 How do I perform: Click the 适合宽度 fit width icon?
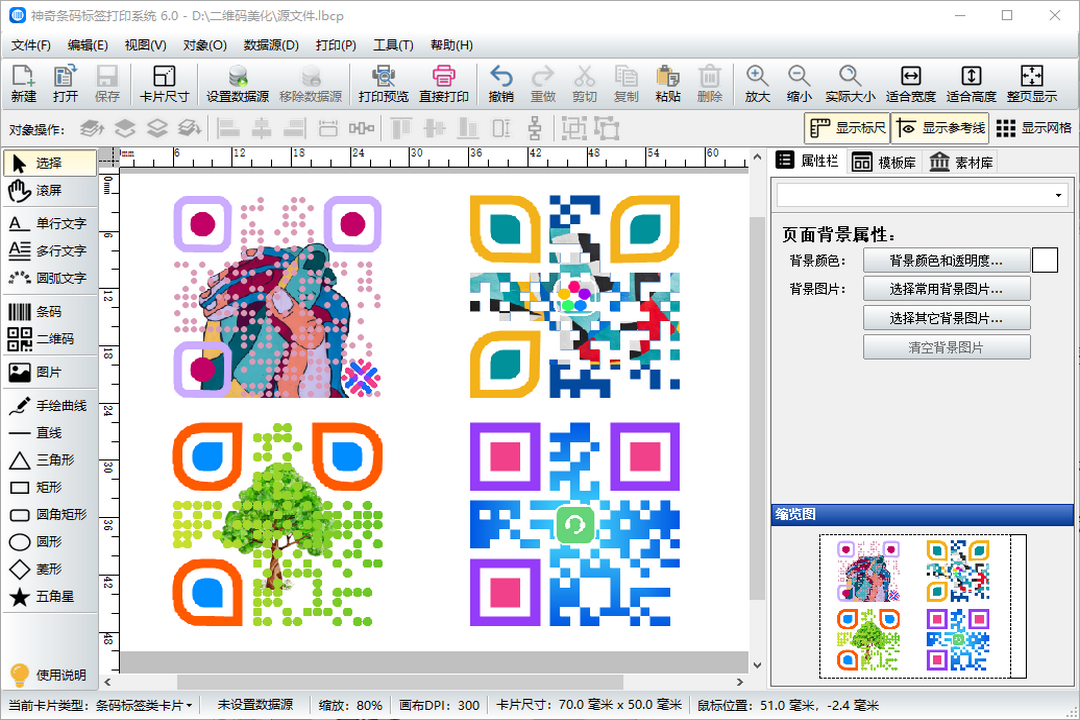coord(910,84)
